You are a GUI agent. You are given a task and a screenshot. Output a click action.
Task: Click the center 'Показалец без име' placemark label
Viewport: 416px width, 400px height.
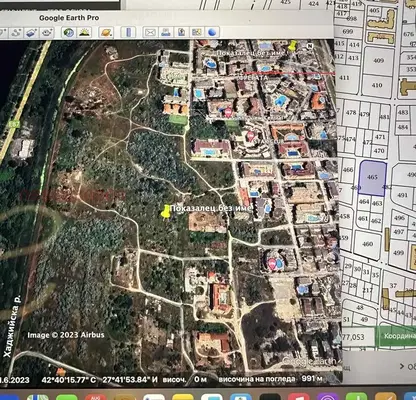(211, 208)
